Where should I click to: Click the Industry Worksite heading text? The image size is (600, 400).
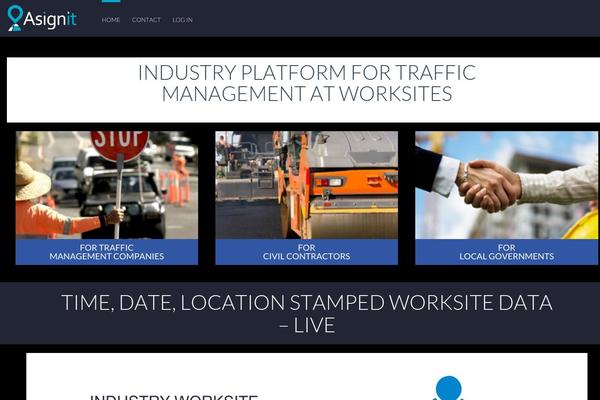[174, 397]
